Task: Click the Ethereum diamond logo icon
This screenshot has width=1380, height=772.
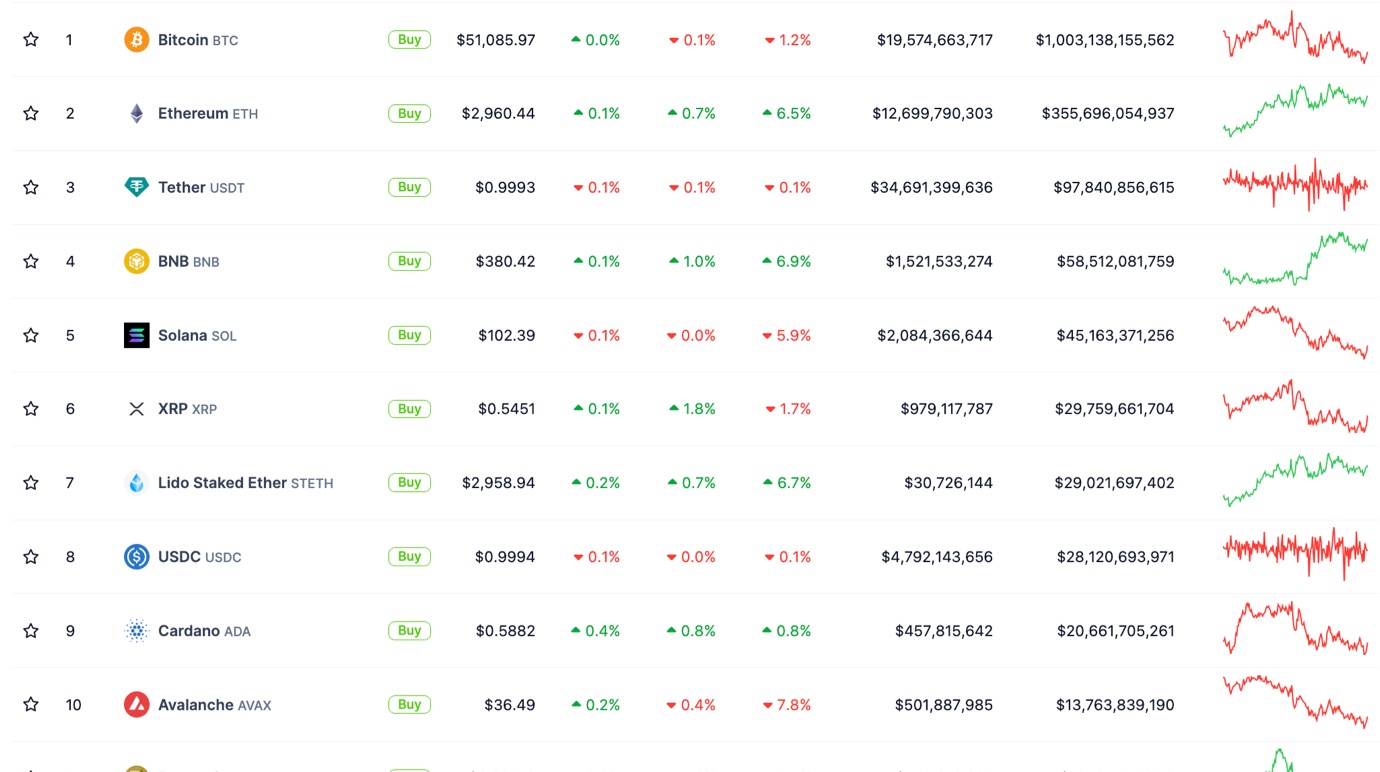Action: click(x=136, y=114)
